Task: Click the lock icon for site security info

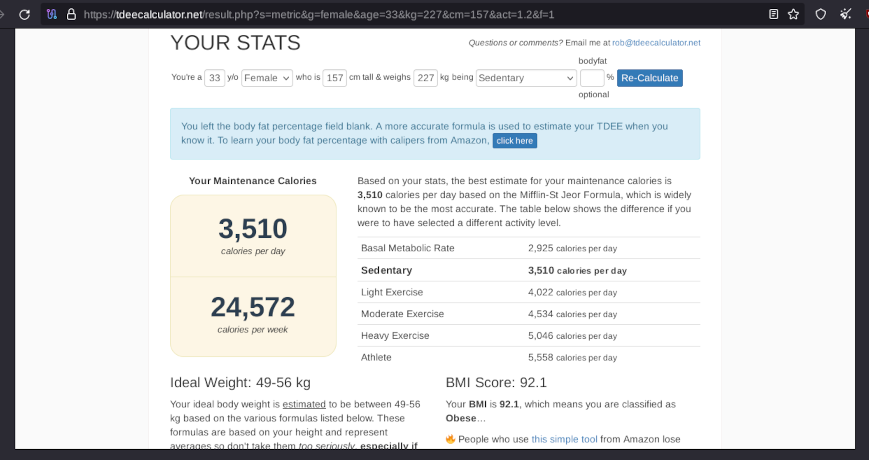Action: tap(71, 14)
